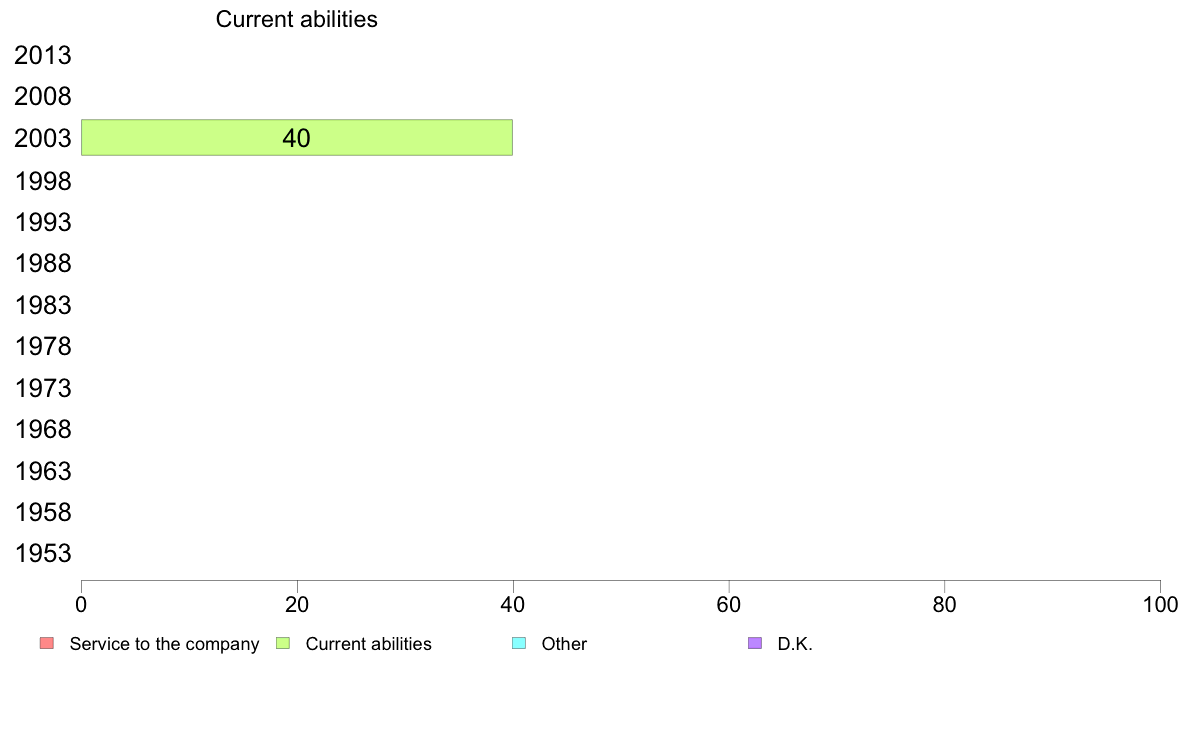Click the 20 axis tick label

(297, 604)
